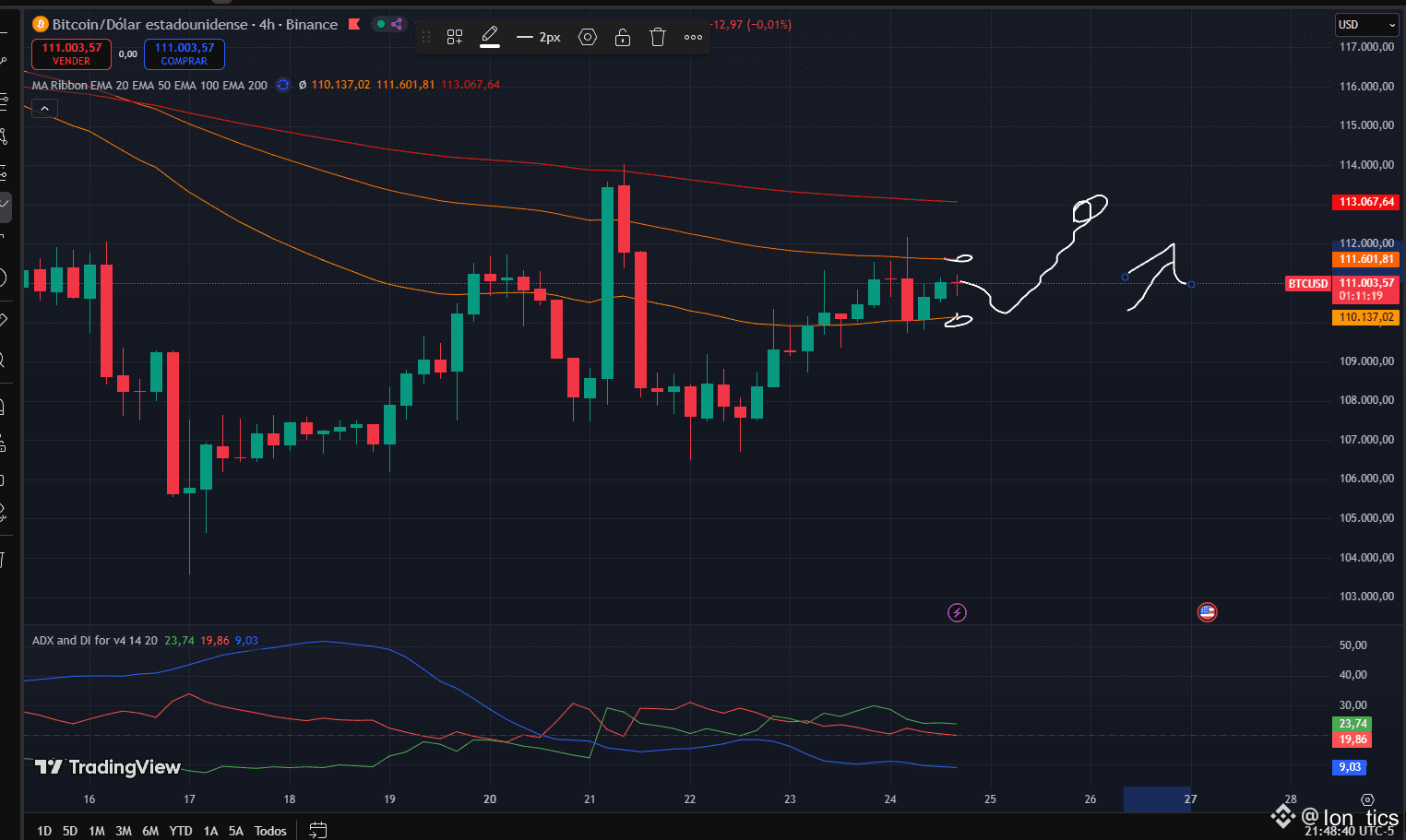Select the Todos time range
The width and height of the screenshot is (1406, 840).
pos(270,831)
